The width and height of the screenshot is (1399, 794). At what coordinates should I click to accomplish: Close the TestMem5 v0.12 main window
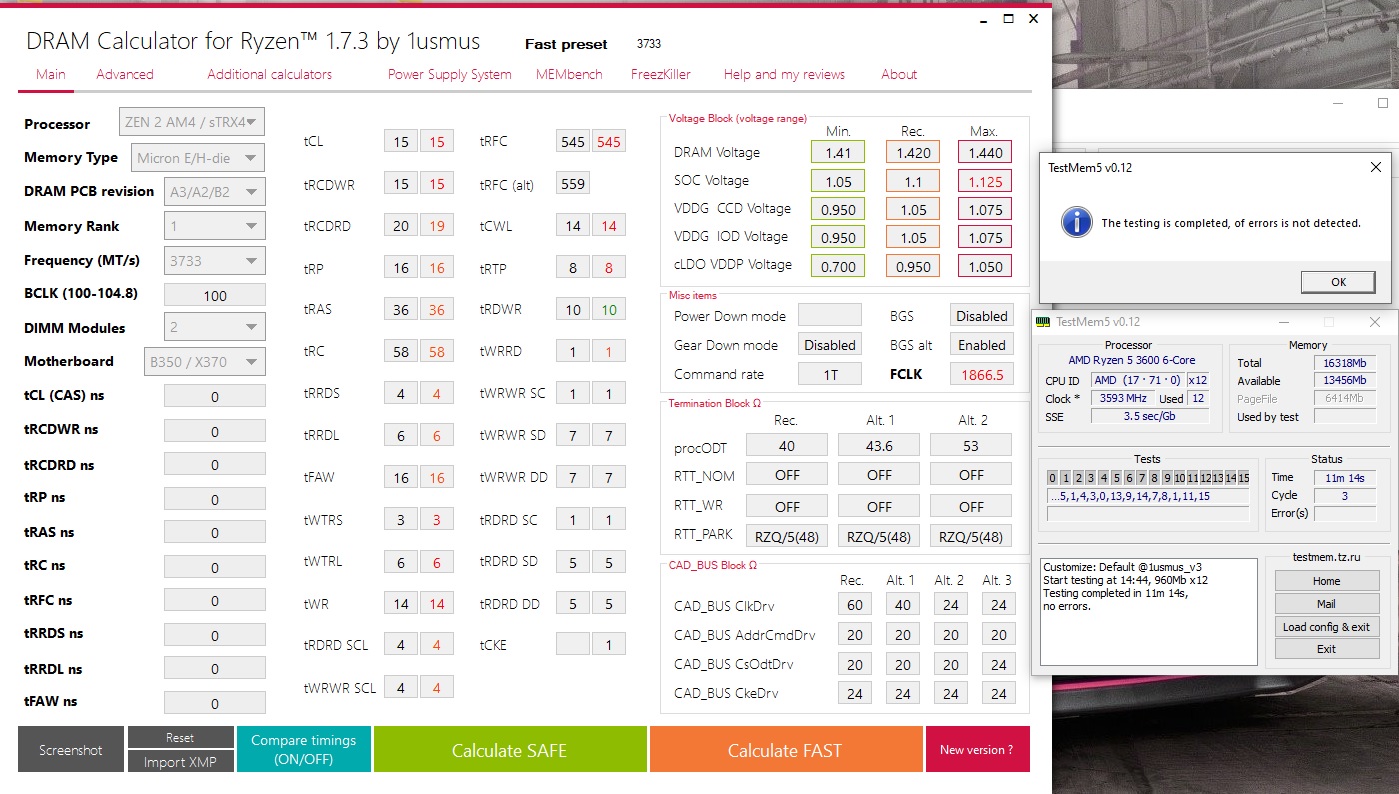[x=1375, y=322]
